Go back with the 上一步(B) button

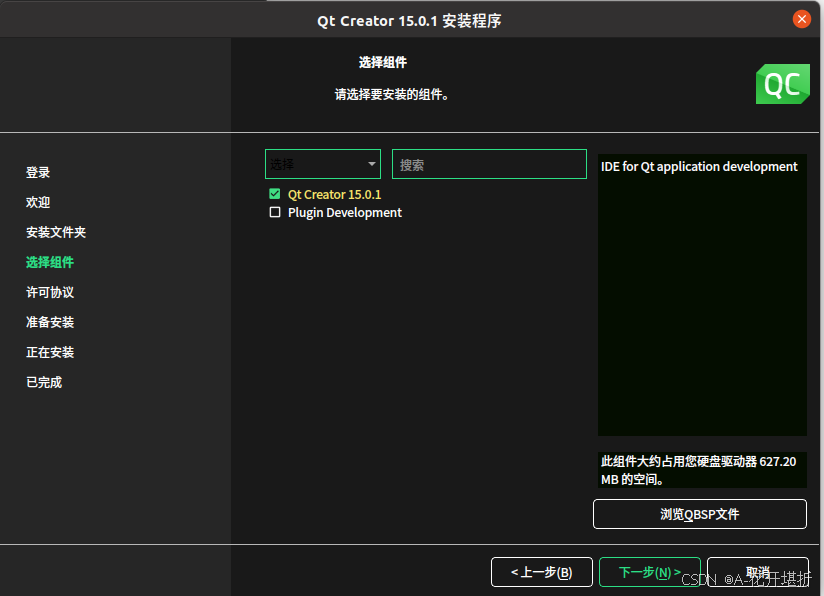point(542,572)
